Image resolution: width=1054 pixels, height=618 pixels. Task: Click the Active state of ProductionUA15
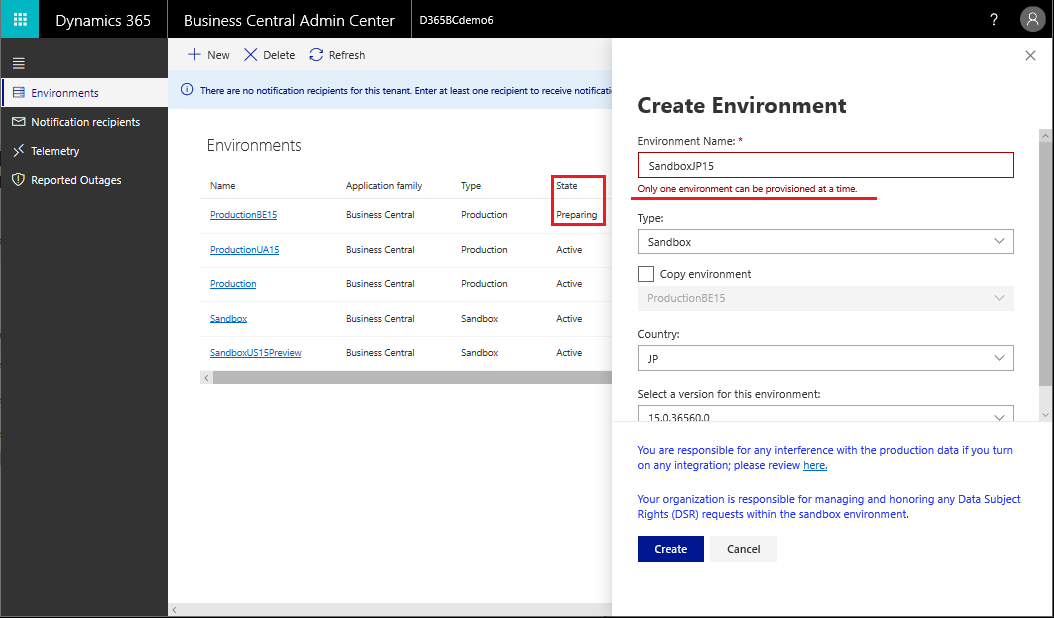pyautogui.click(x=569, y=249)
